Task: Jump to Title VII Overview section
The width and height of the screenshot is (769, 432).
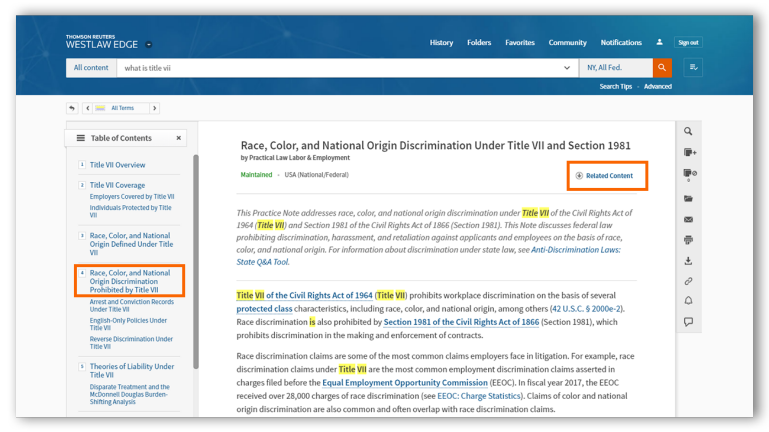Action: click(117, 165)
